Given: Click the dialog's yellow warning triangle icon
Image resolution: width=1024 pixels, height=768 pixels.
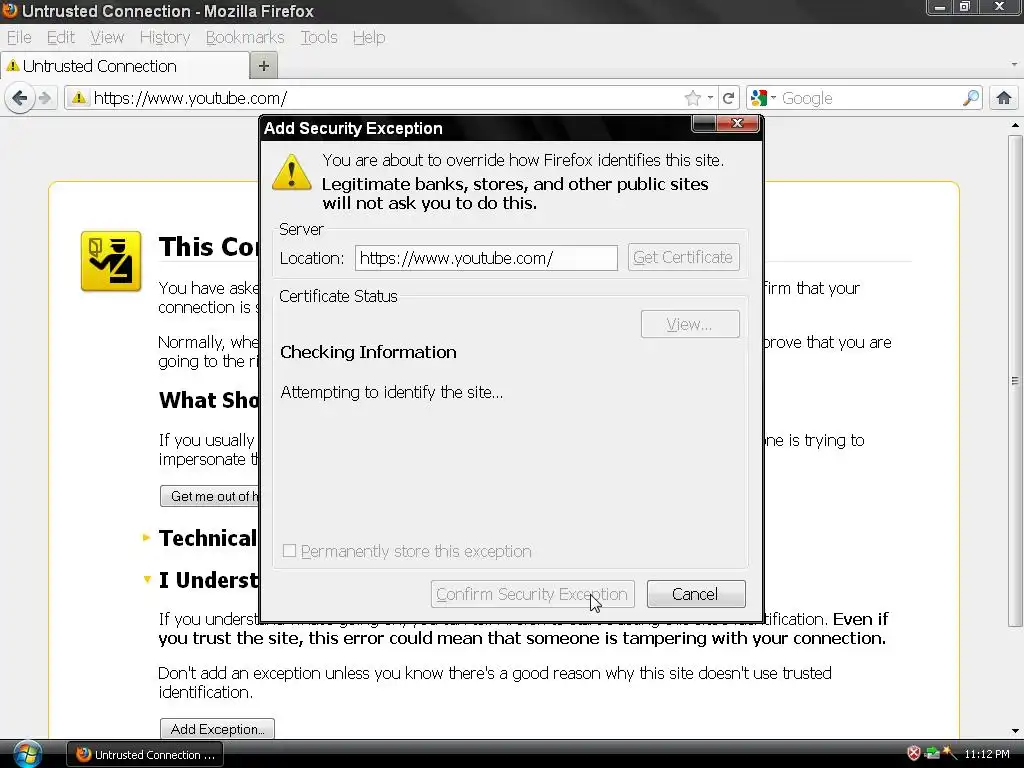Looking at the screenshot, I should coord(291,172).
